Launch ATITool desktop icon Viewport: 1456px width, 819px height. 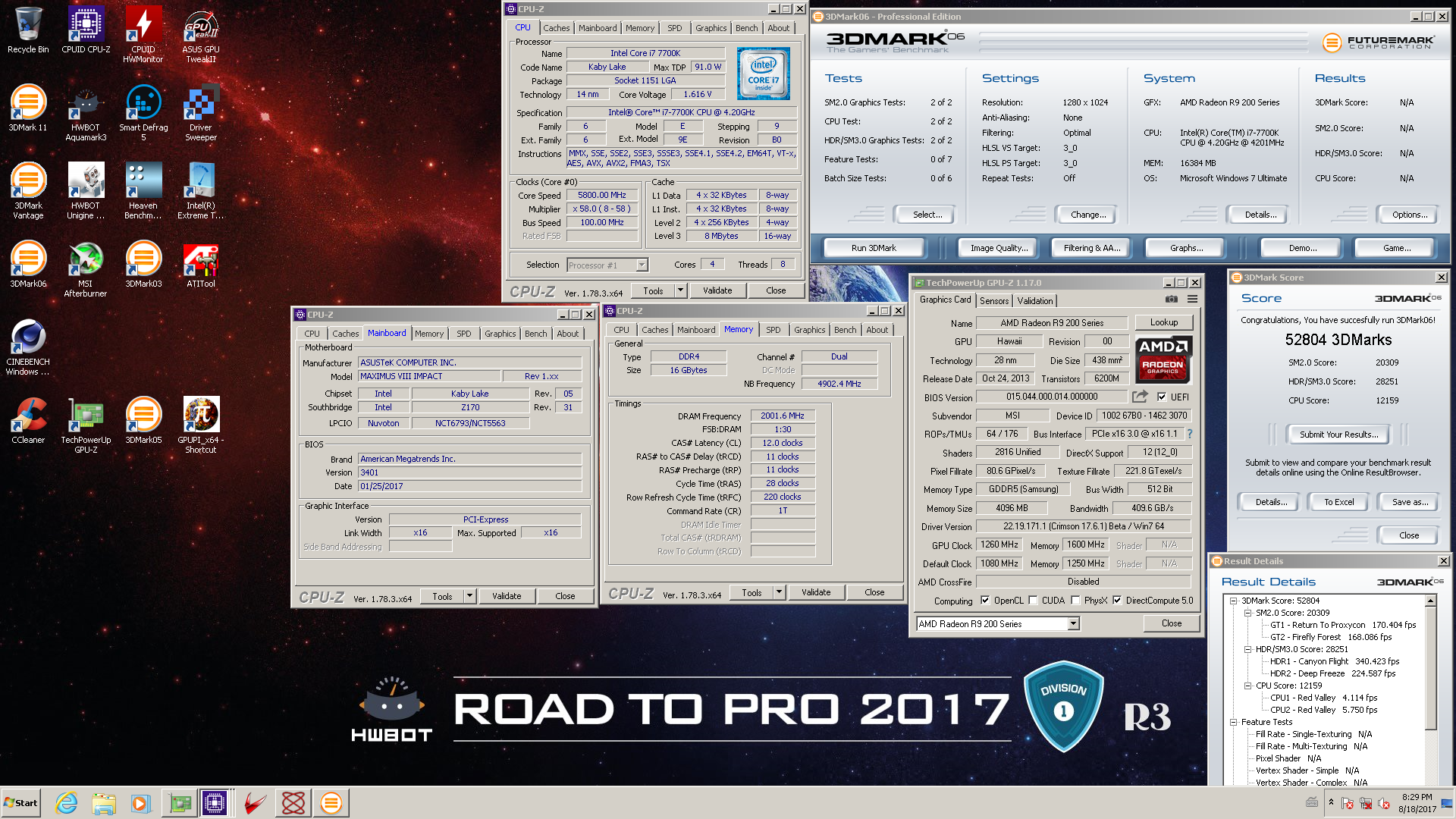201,265
